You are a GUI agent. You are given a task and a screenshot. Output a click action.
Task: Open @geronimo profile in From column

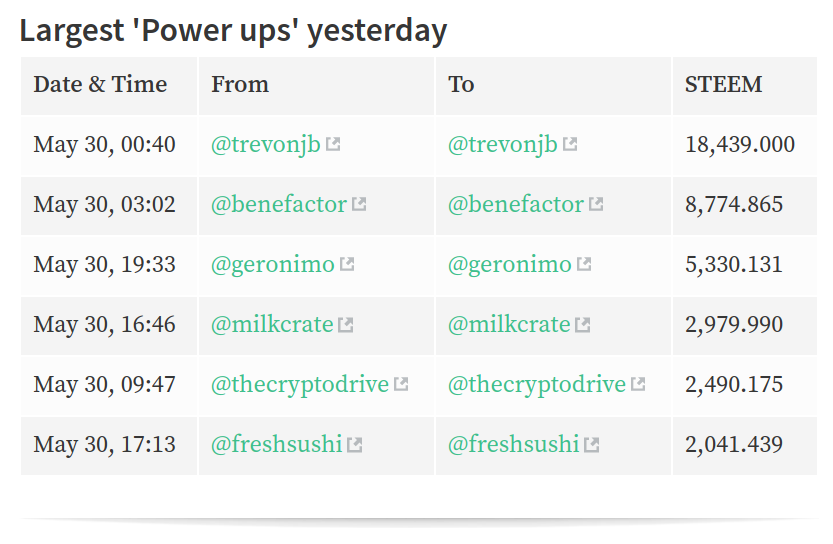tap(273, 265)
